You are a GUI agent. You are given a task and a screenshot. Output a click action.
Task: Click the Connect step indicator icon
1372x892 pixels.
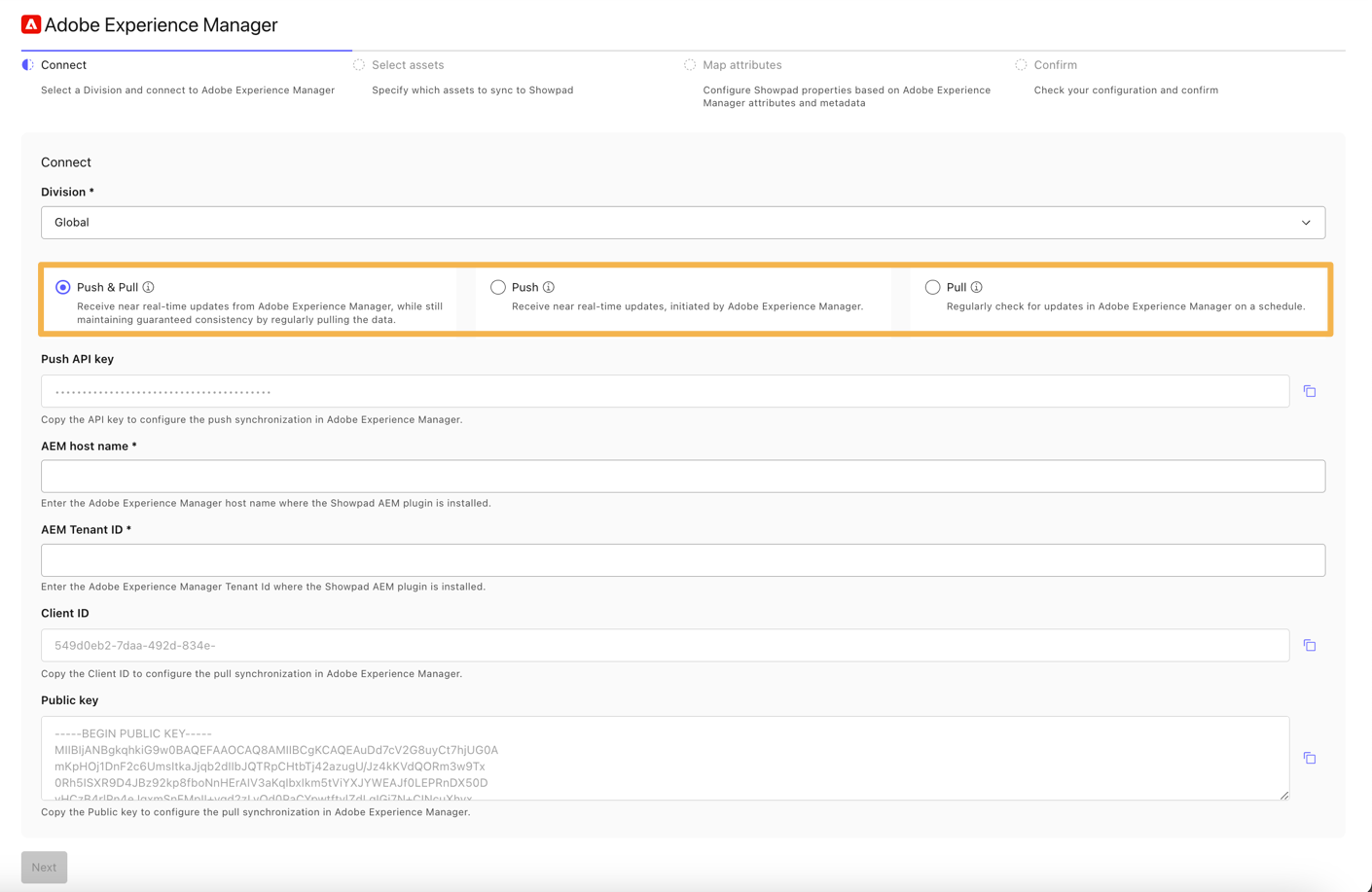pos(27,65)
